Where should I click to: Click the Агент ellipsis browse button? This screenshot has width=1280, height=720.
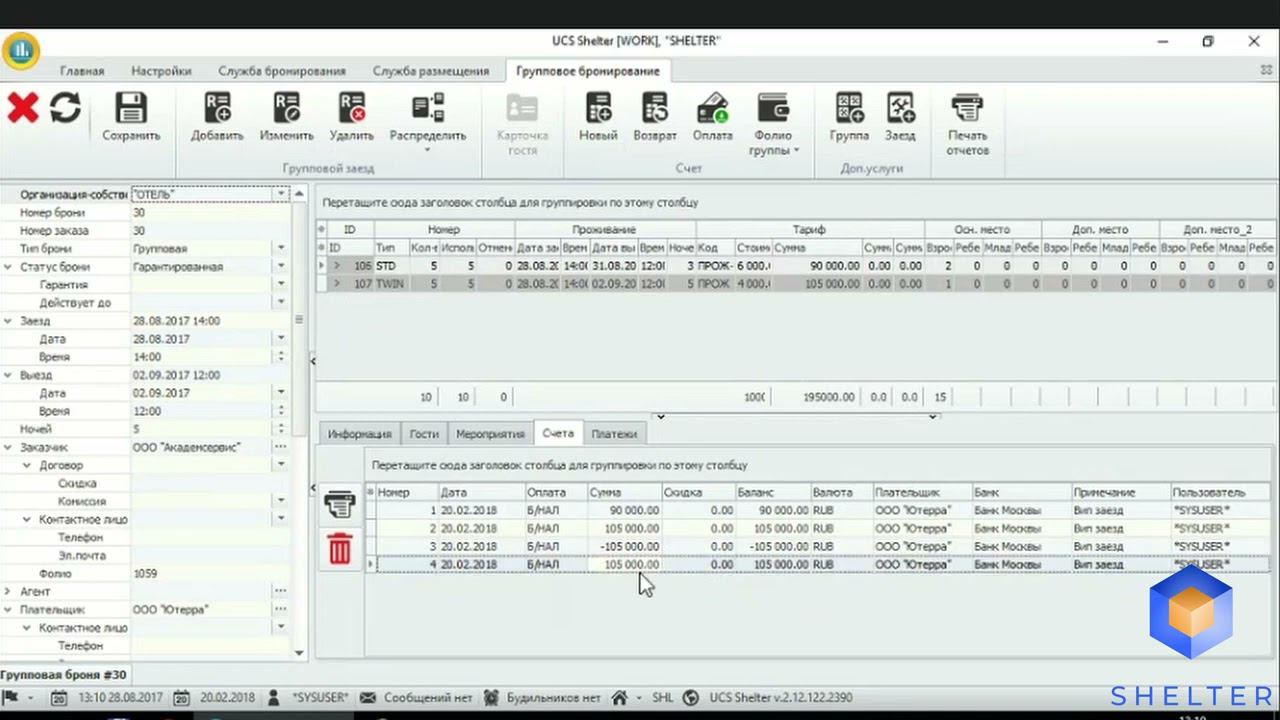pos(281,591)
